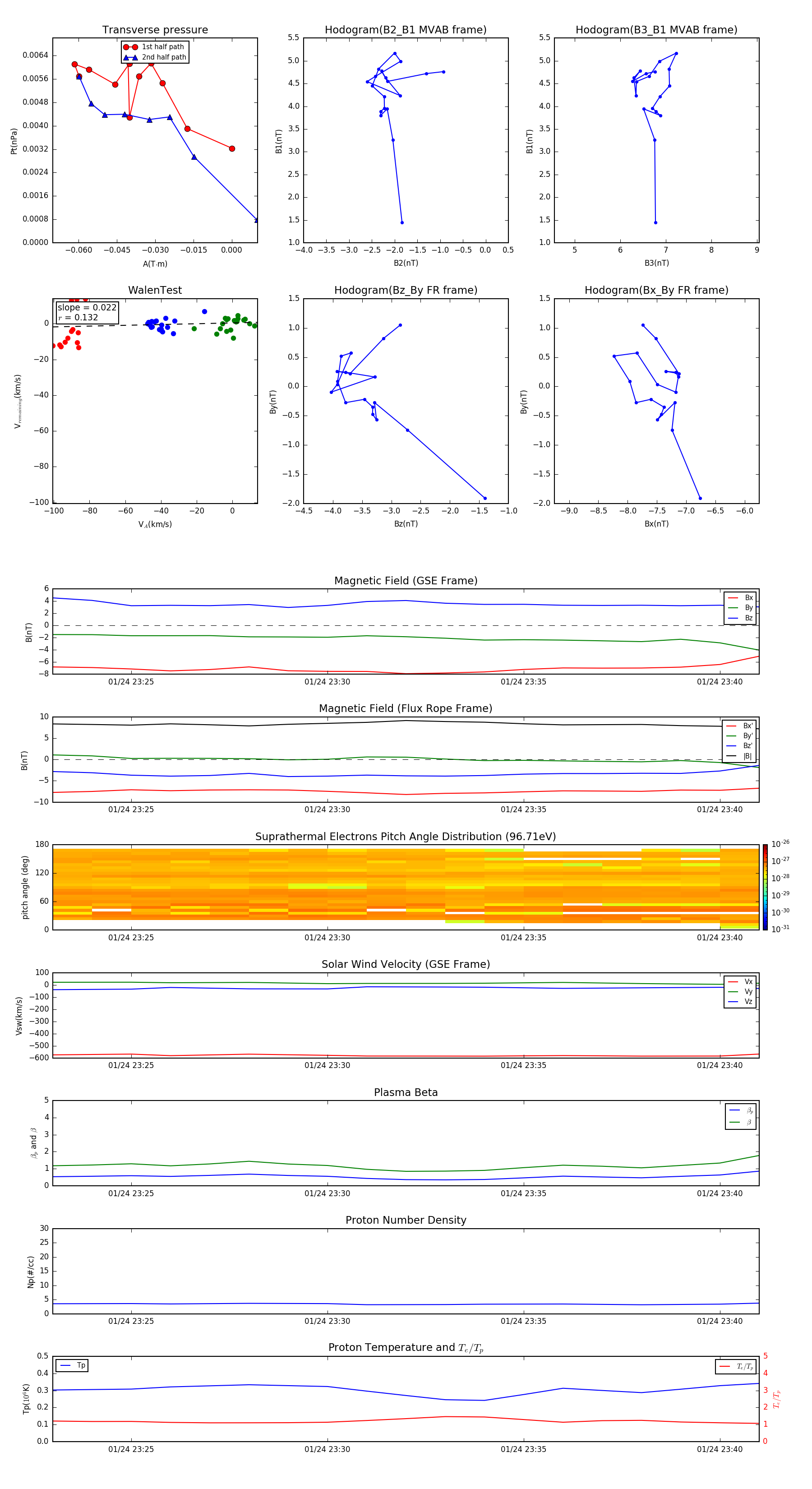This screenshot has height=1489, width=812.
Task: Click the 'r = 0.132' annotation
Action: tap(78, 317)
